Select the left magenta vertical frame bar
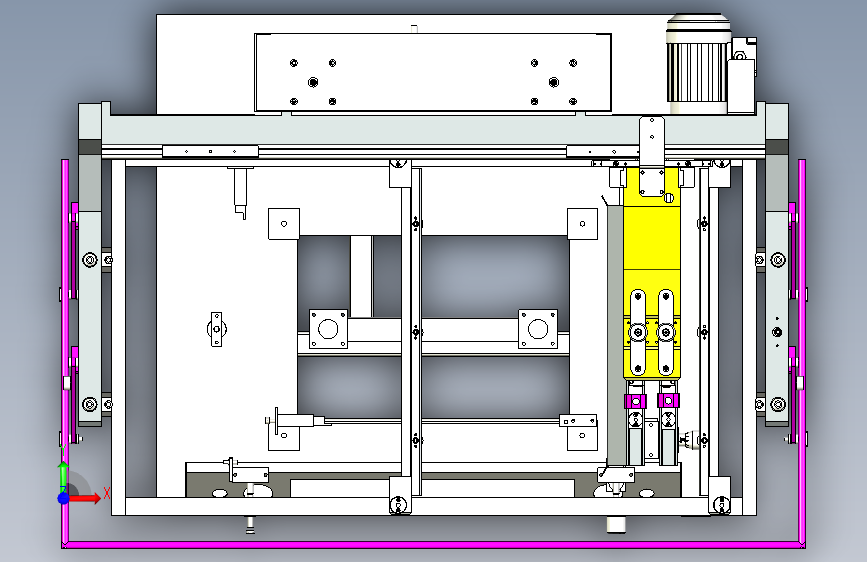 click(65, 352)
